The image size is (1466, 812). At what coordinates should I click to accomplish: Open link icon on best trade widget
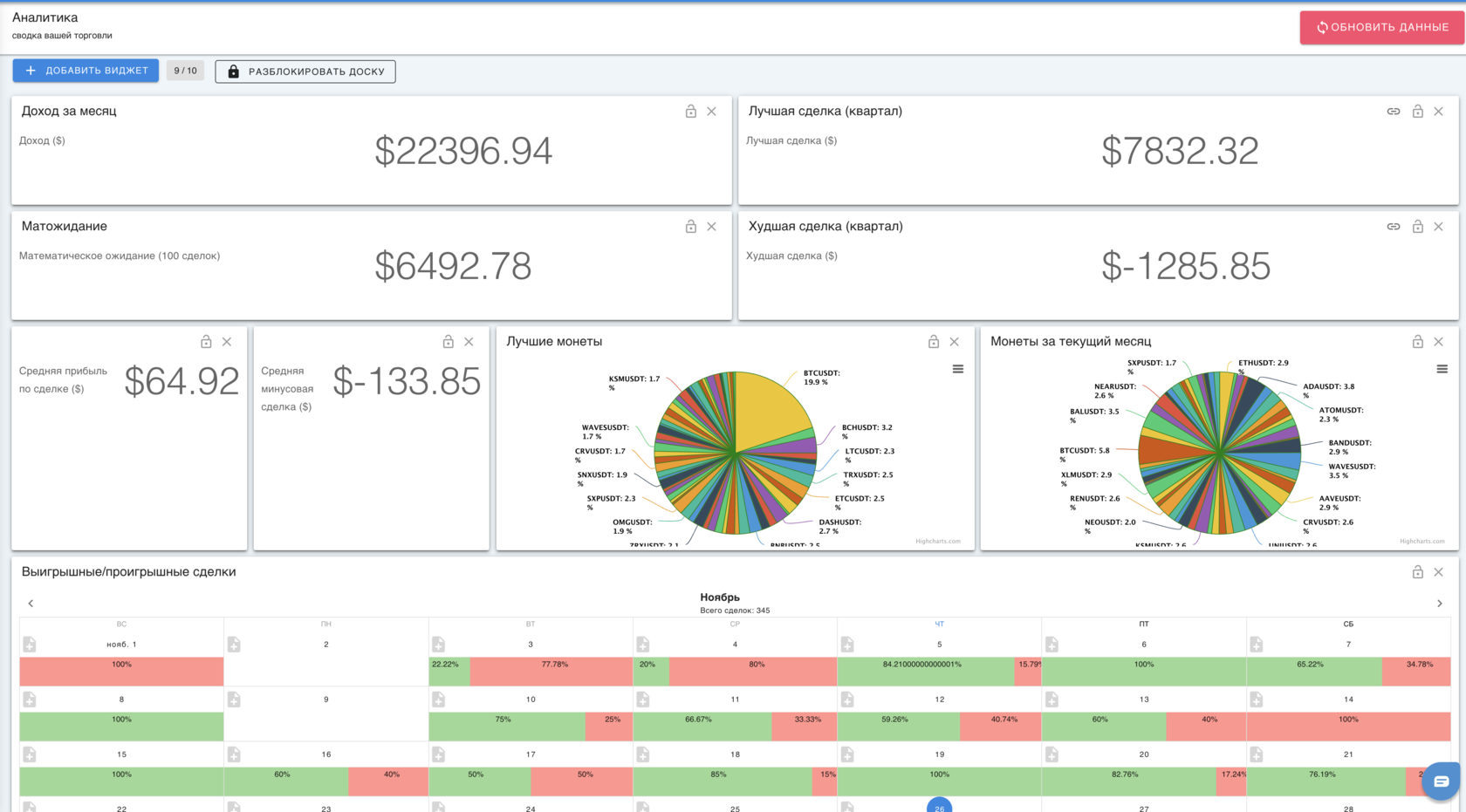(1394, 112)
